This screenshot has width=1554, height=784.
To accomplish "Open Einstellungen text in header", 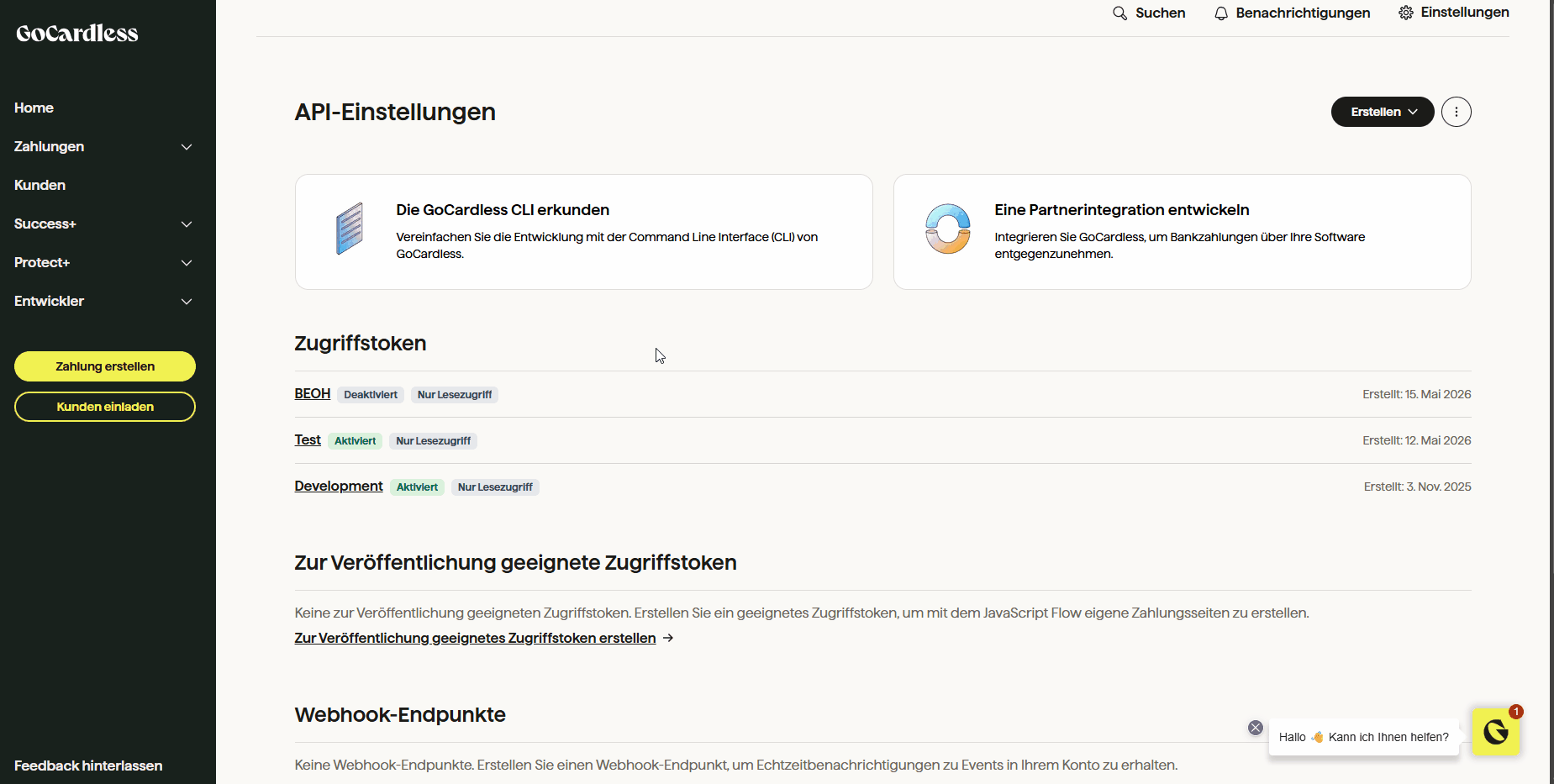I will coord(1465,12).
